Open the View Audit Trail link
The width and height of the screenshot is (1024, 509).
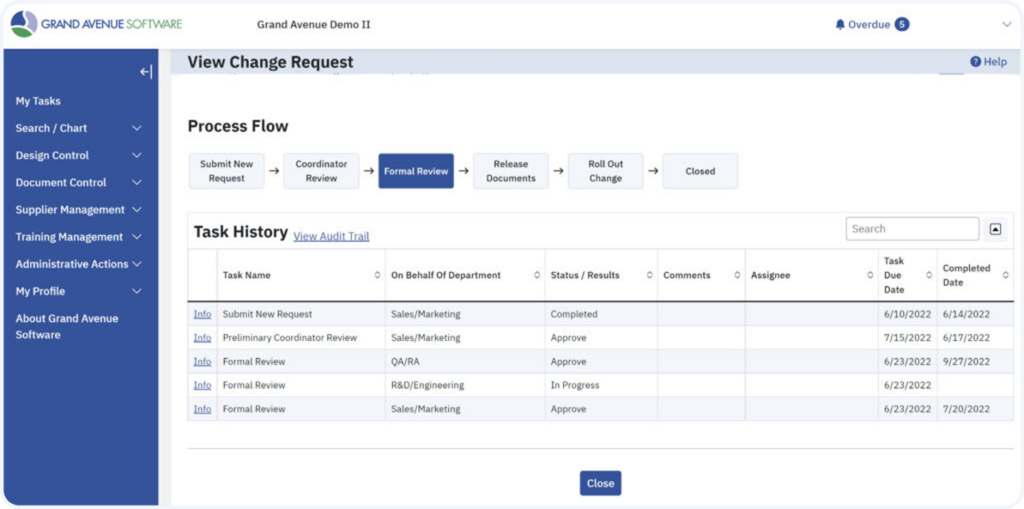331,236
